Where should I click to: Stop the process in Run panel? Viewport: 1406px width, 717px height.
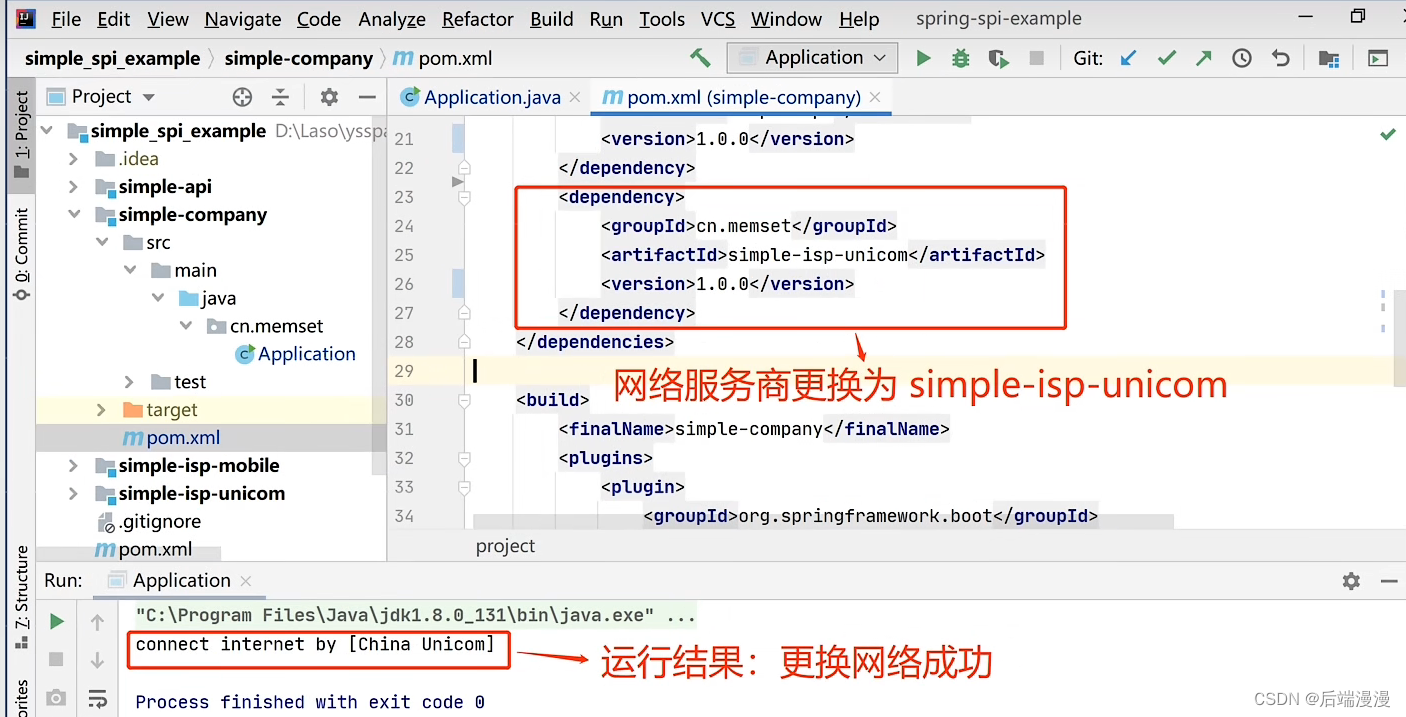[57, 659]
